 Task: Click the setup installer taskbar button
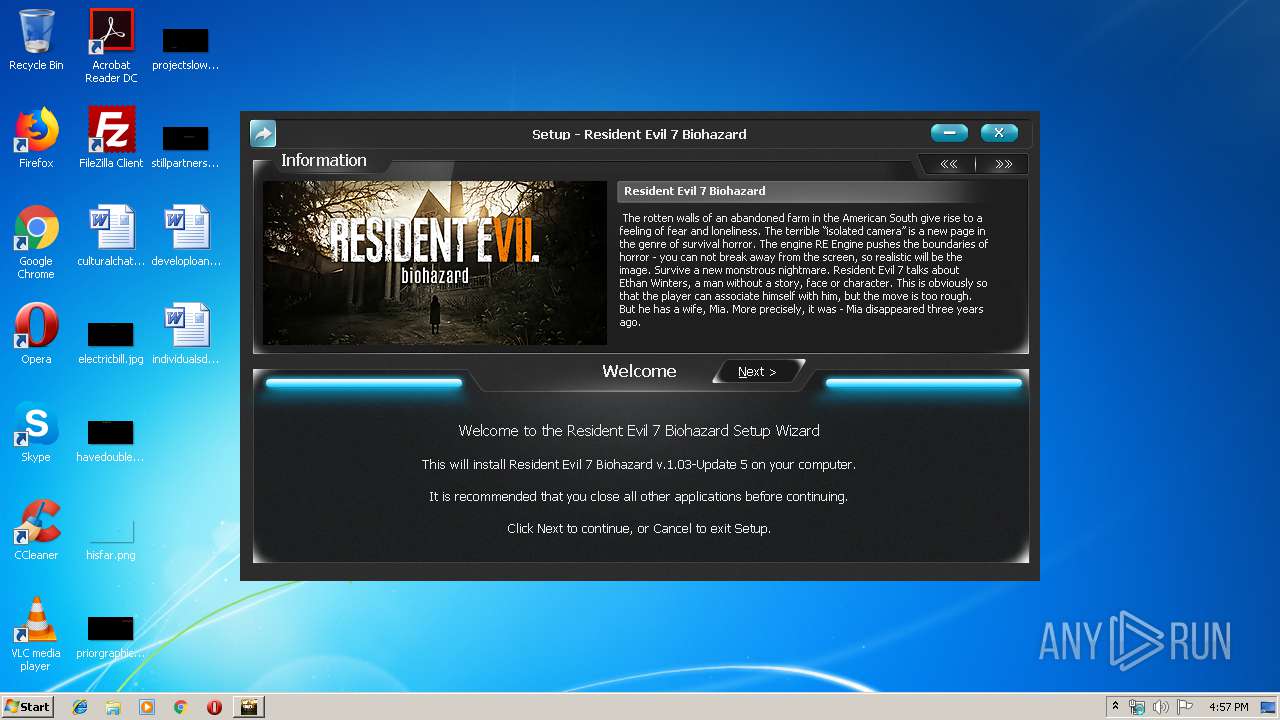click(248, 707)
